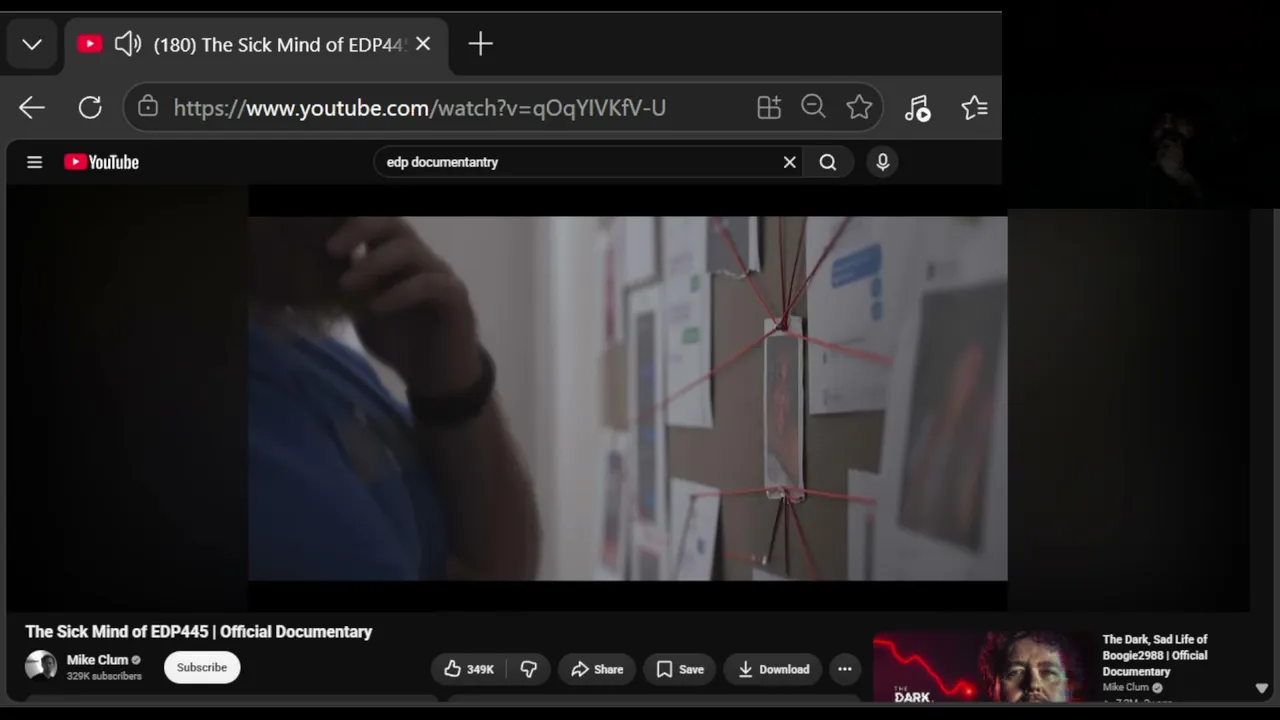
Task: Clear the YouTube search query
Action: (790, 162)
